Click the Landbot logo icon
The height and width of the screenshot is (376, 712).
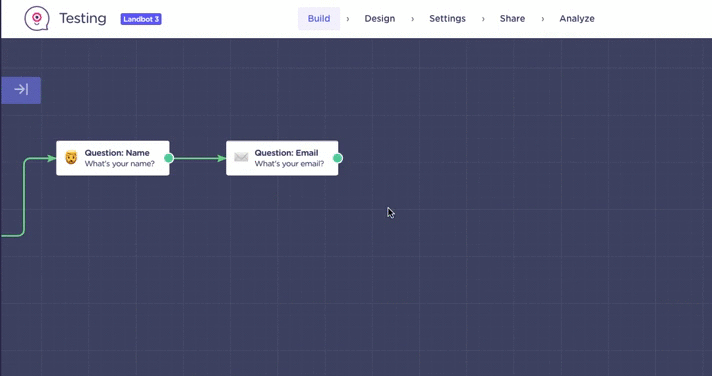click(x=37, y=18)
